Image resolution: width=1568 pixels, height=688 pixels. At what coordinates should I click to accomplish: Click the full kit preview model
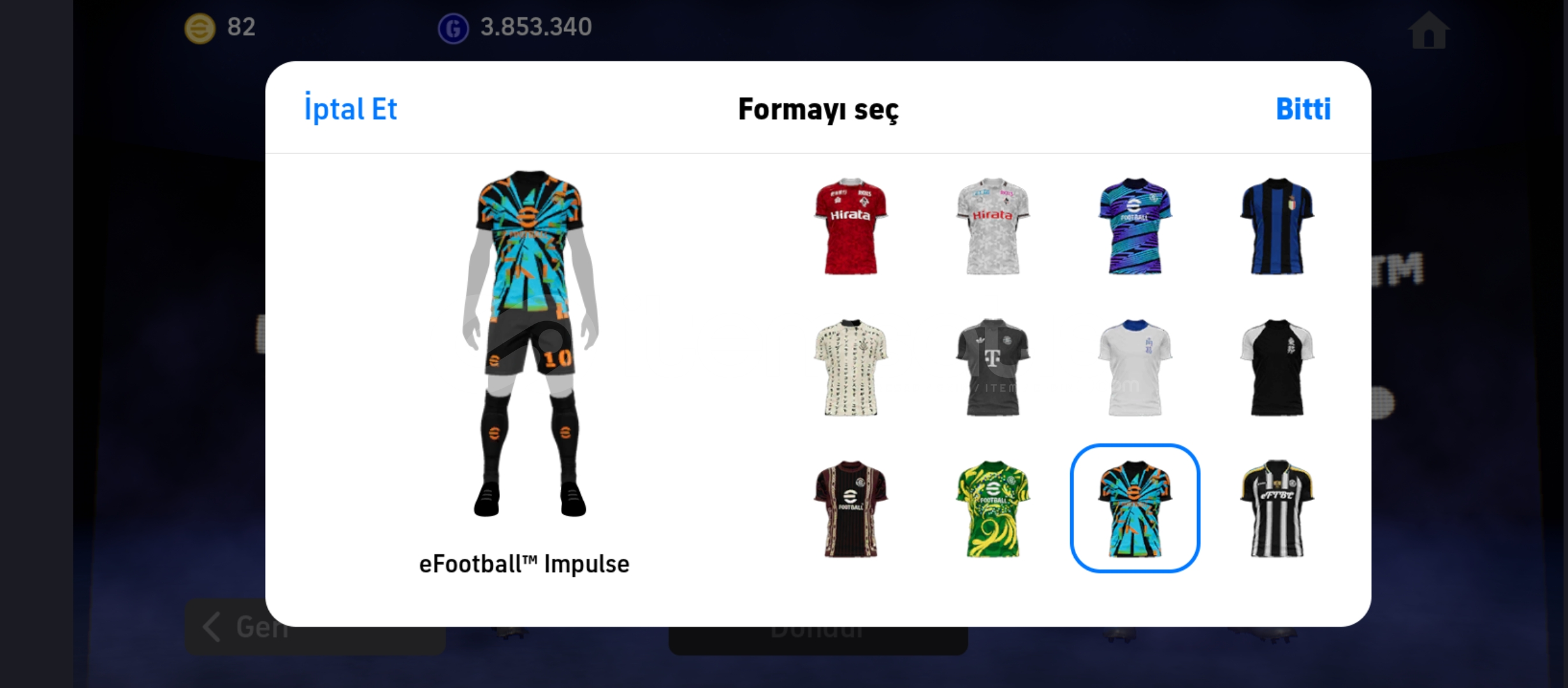click(x=530, y=343)
